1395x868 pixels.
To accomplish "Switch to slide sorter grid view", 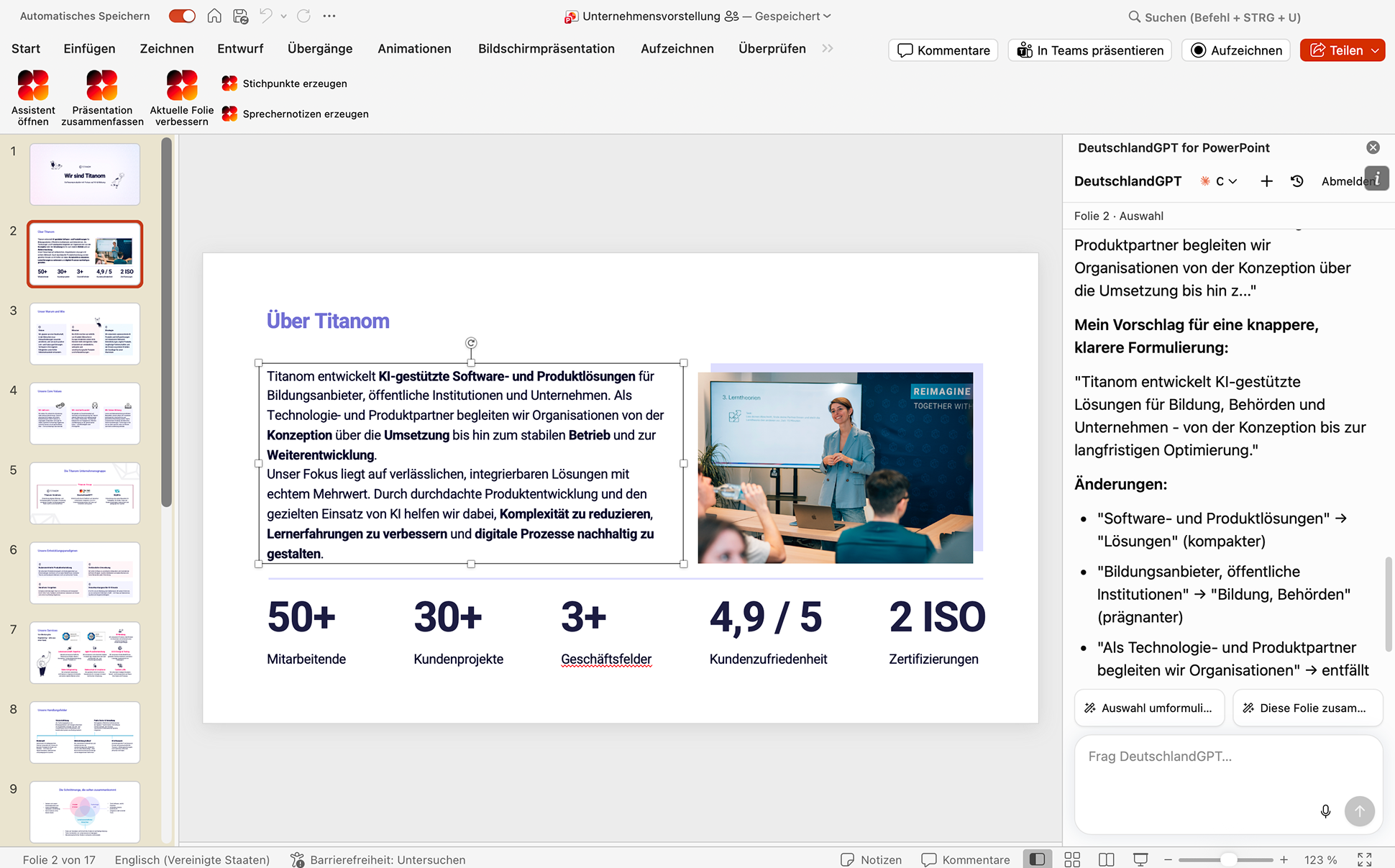I will [1072, 859].
